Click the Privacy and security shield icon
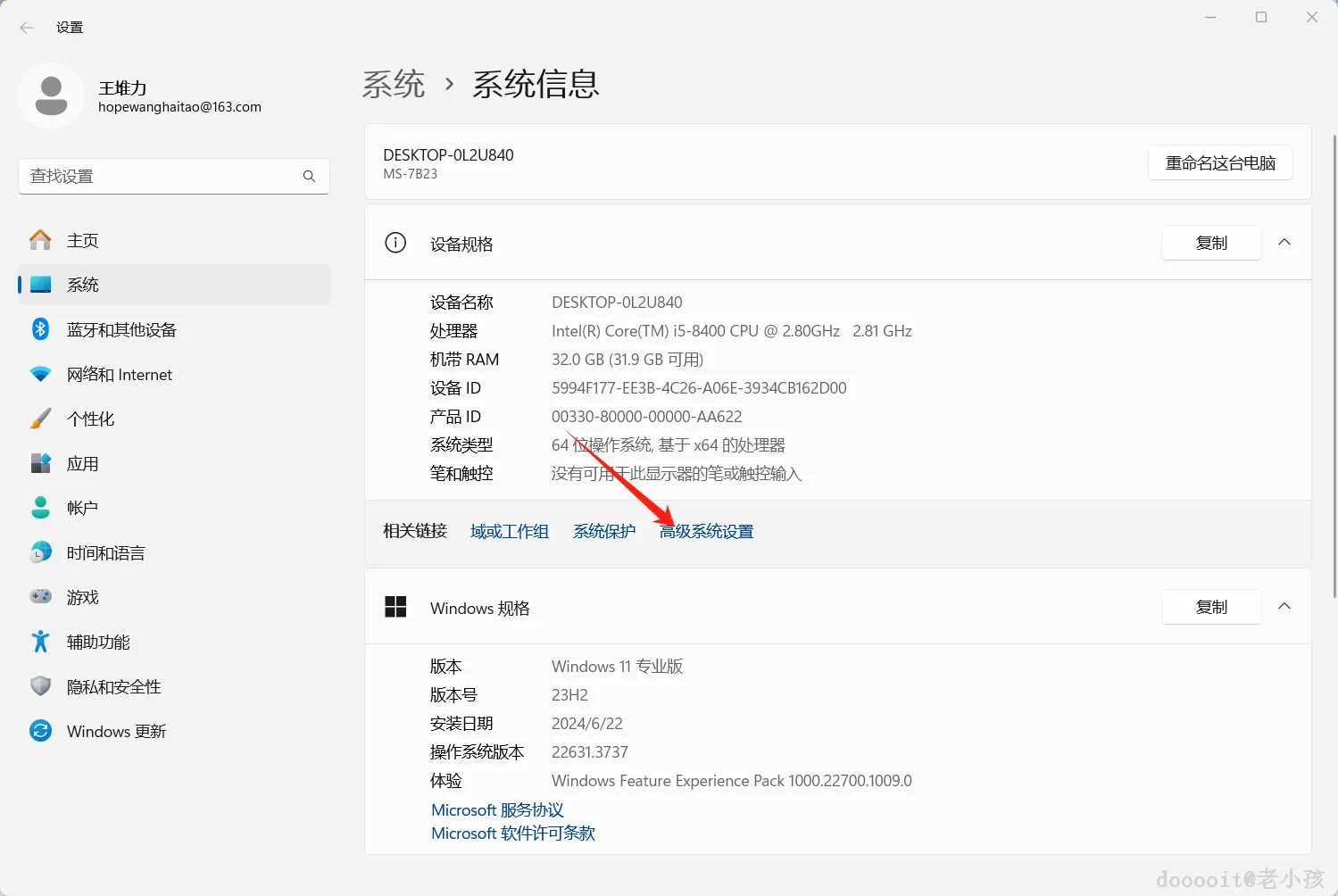This screenshot has width=1338, height=896. [40, 686]
